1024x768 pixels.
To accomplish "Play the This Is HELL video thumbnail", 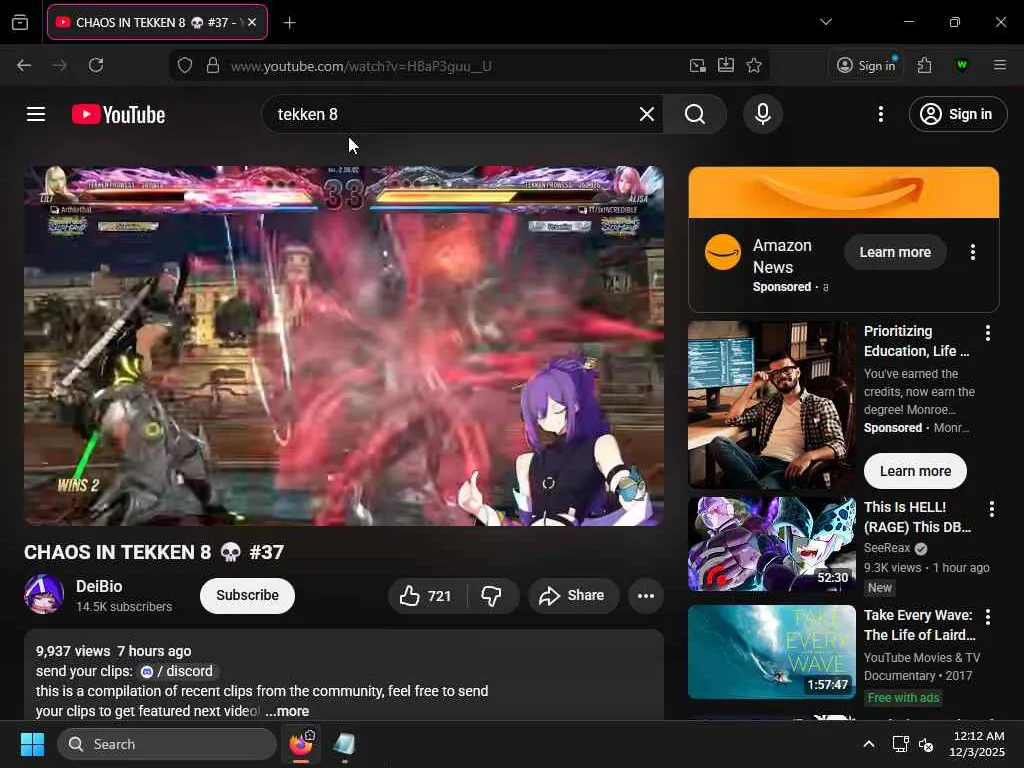I will point(771,543).
